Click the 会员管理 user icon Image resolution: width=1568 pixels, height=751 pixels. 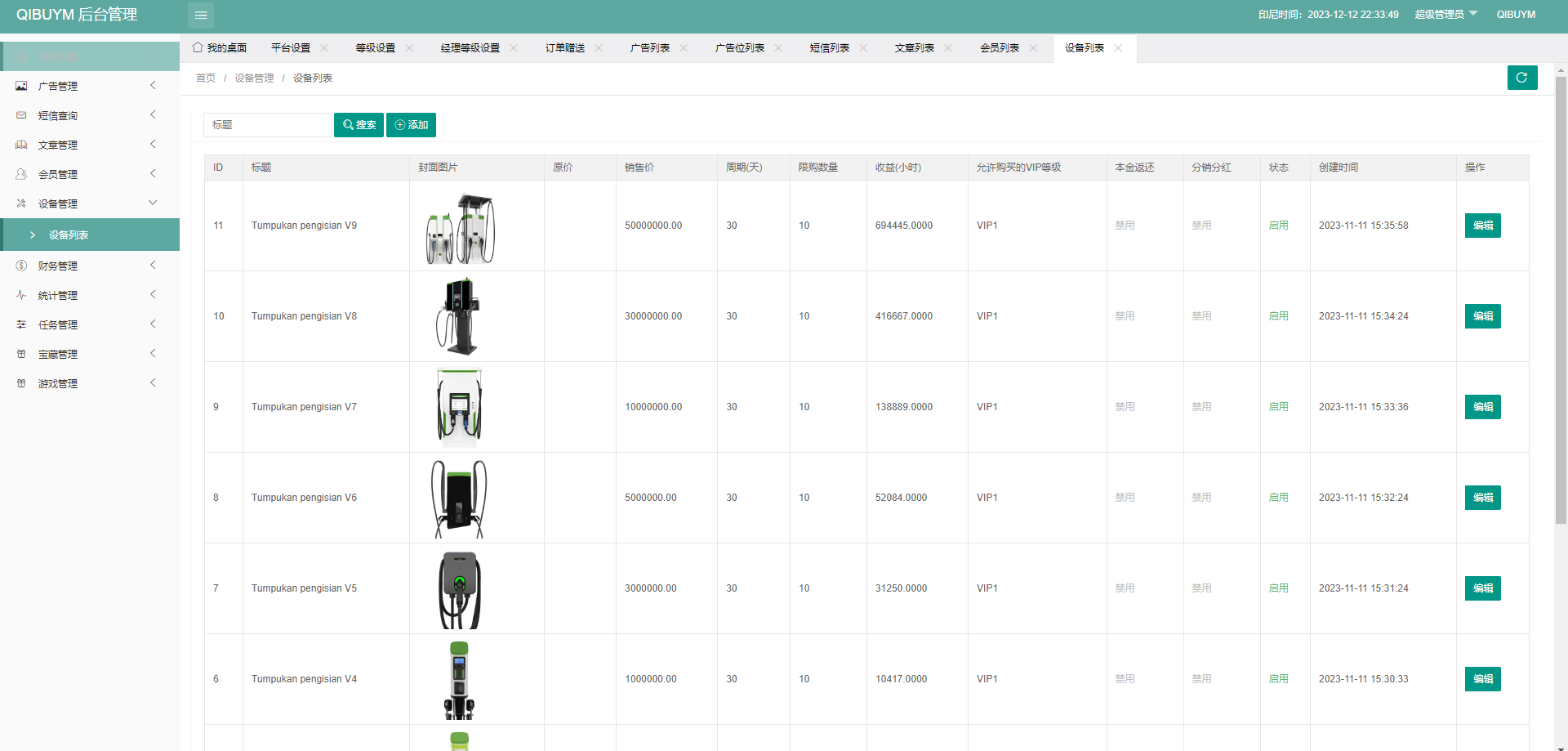point(21,174)
